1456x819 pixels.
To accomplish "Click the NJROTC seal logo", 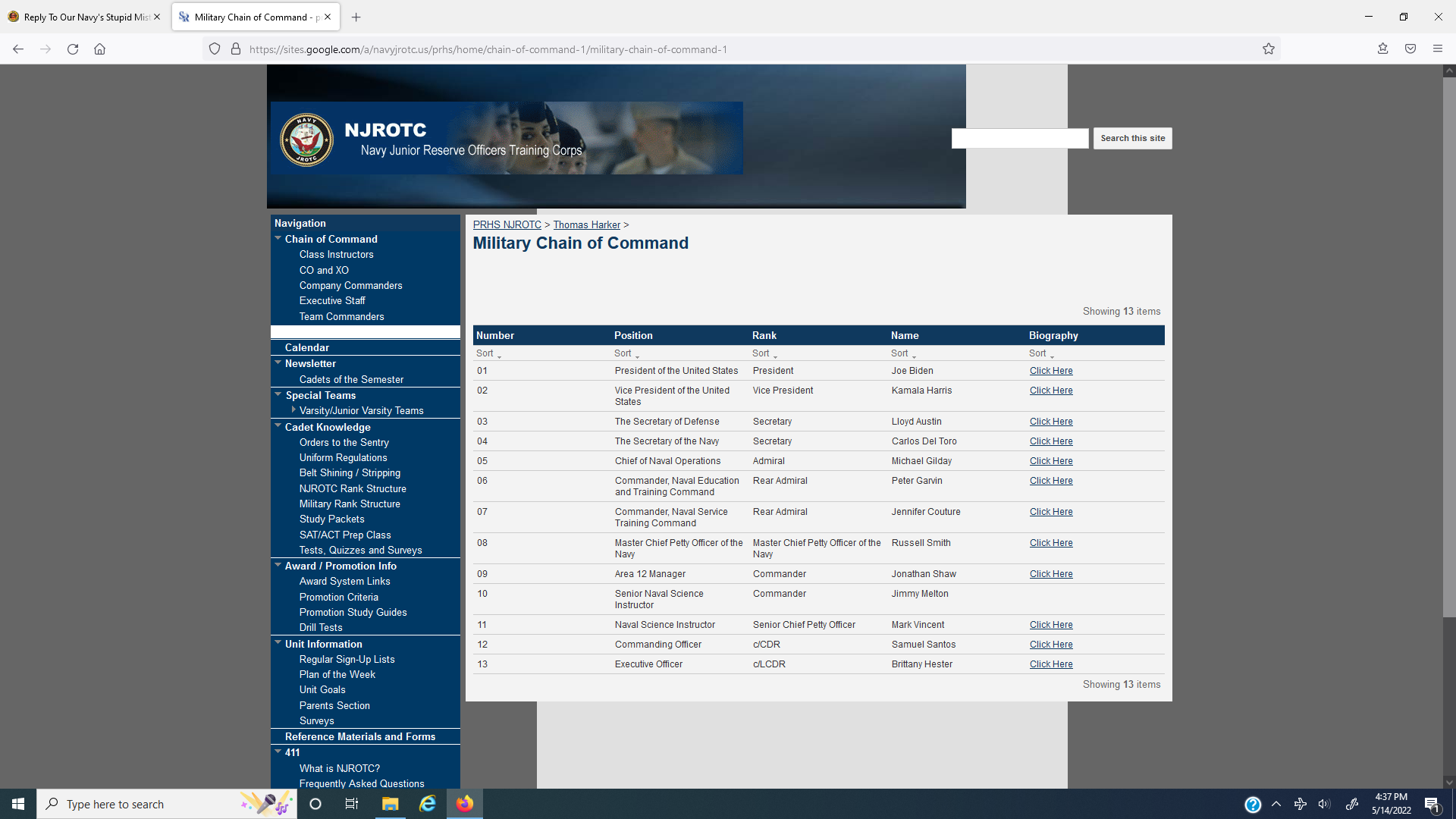I will point(306,140).
